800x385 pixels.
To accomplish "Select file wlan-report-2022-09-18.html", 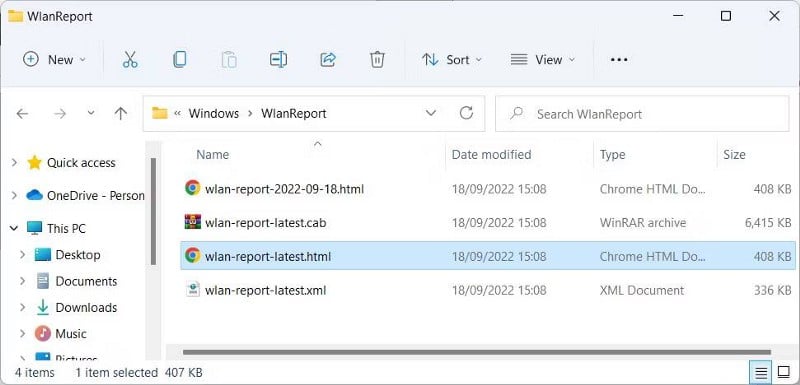I will (x=284, y=189).
